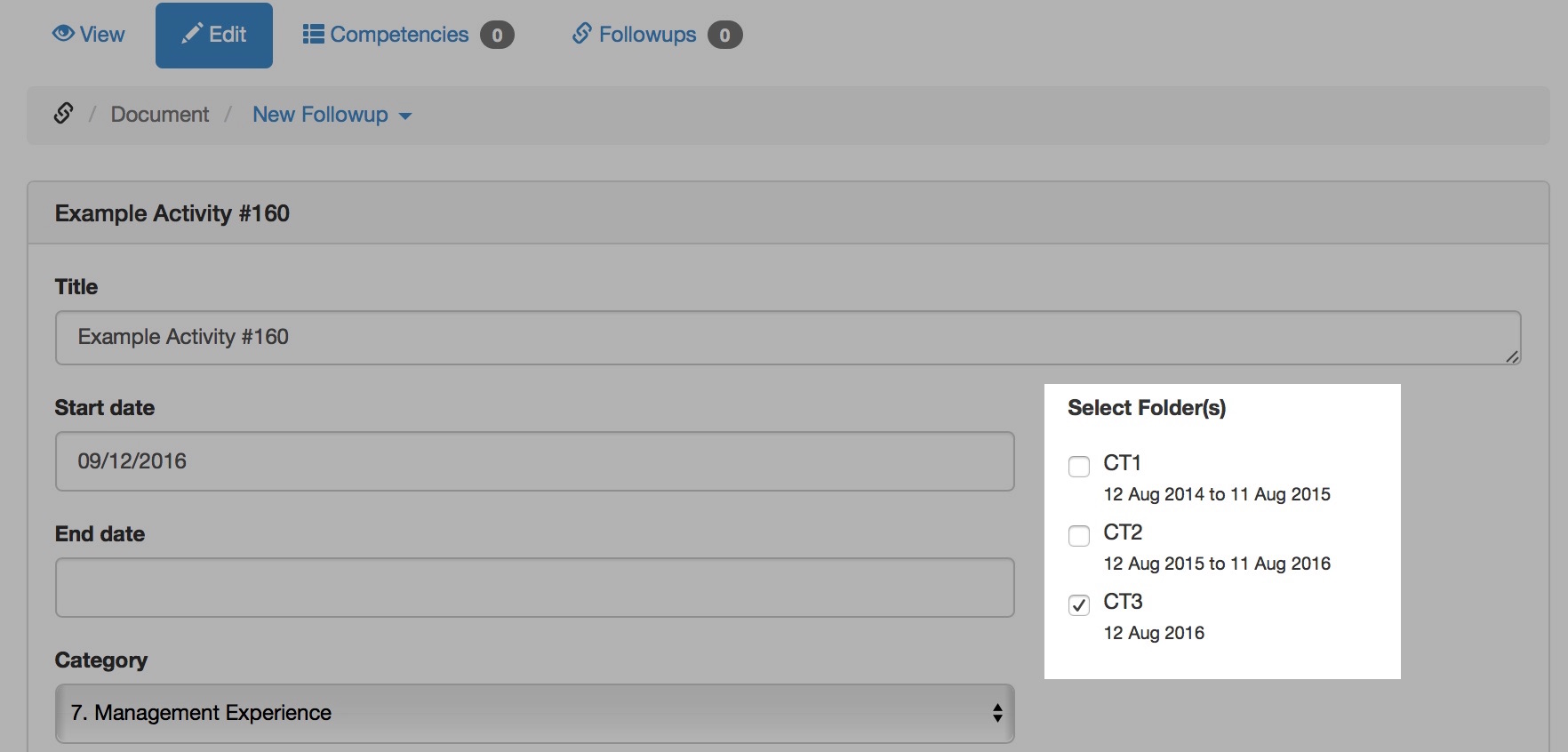Viewport: 1568px width, 752px height.
Task: Click the Start date field
Action: click(533, 461)
